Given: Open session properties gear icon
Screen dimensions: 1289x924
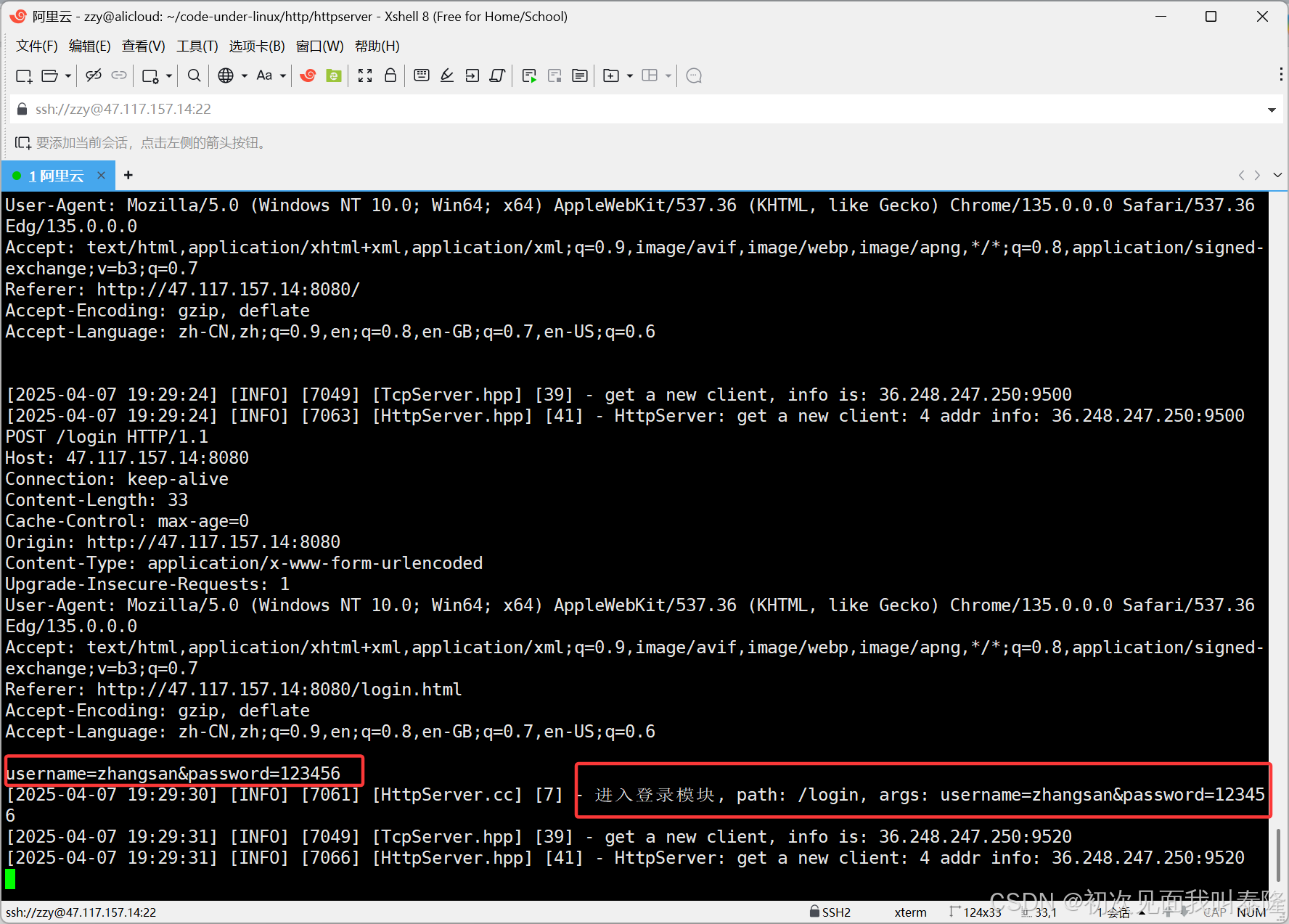Looking at the screenshot, I should point(151,75).
